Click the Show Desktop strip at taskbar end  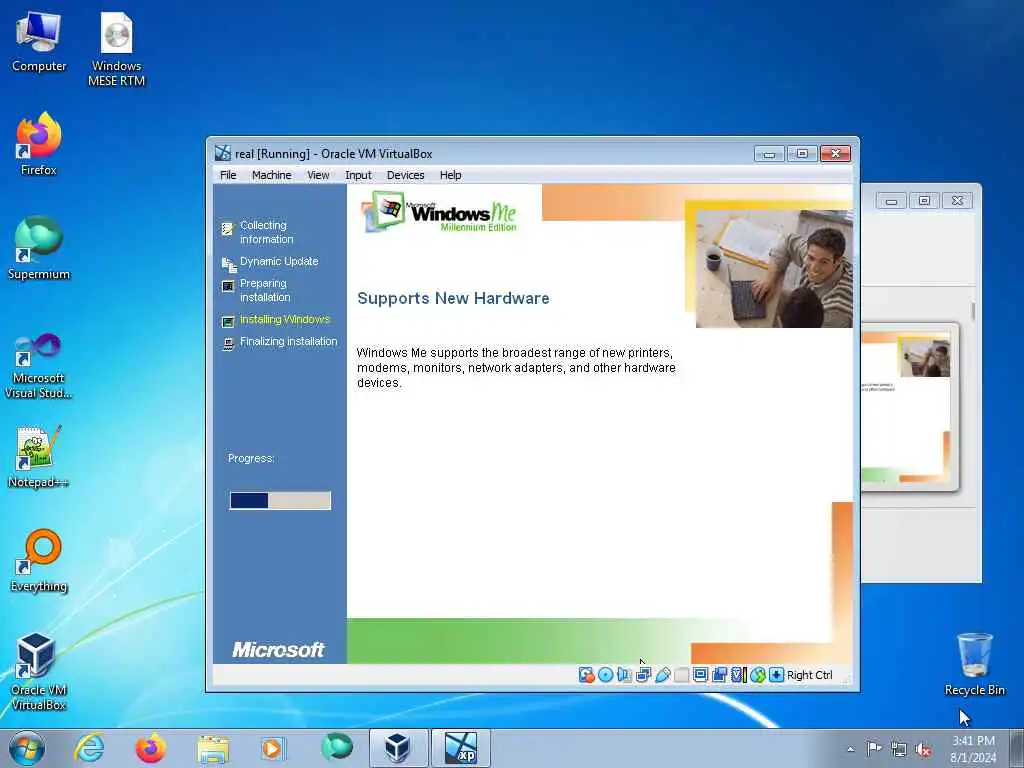coord(1017,748)
